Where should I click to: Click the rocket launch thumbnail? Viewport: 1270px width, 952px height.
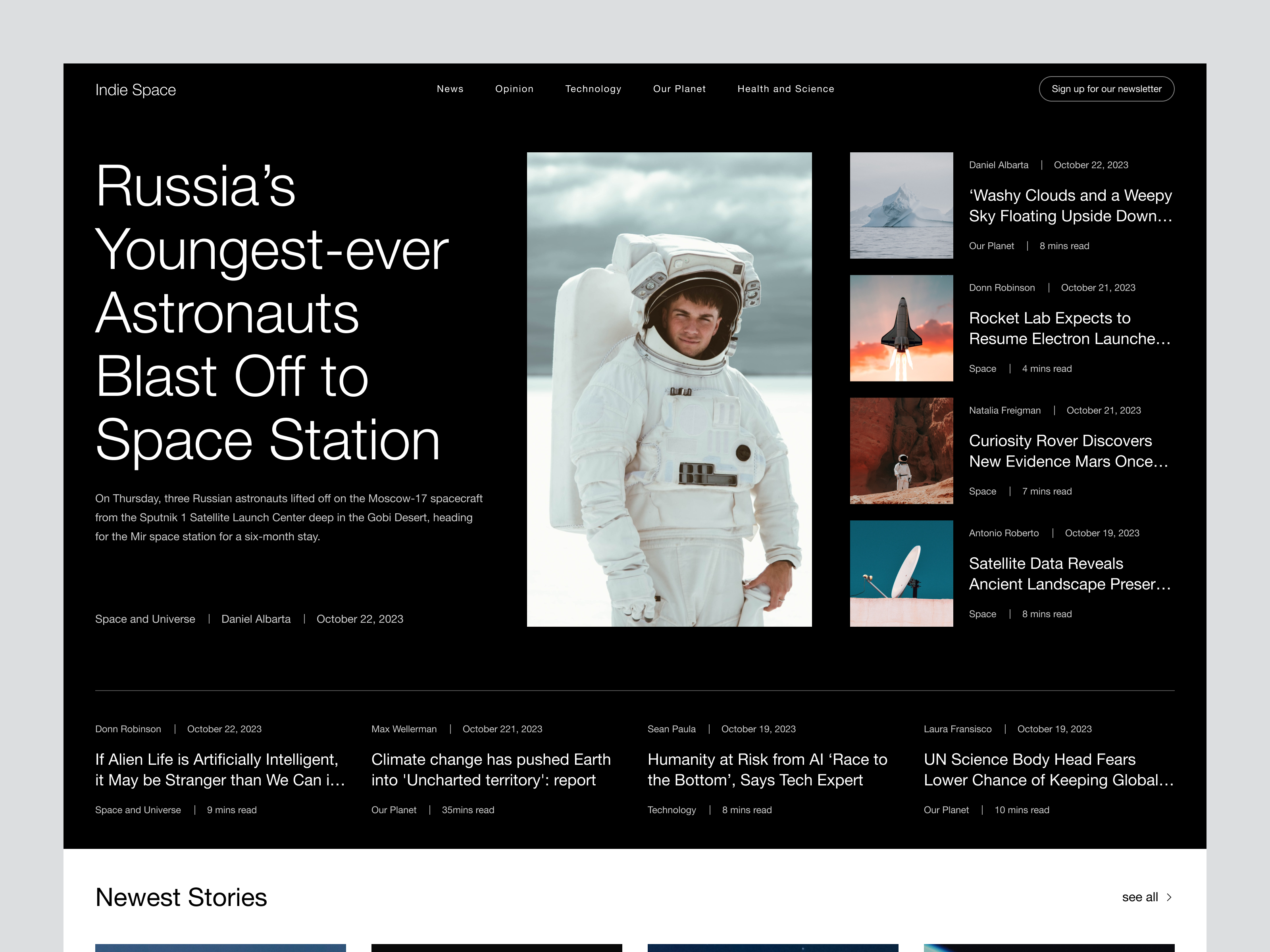point(901,328)
